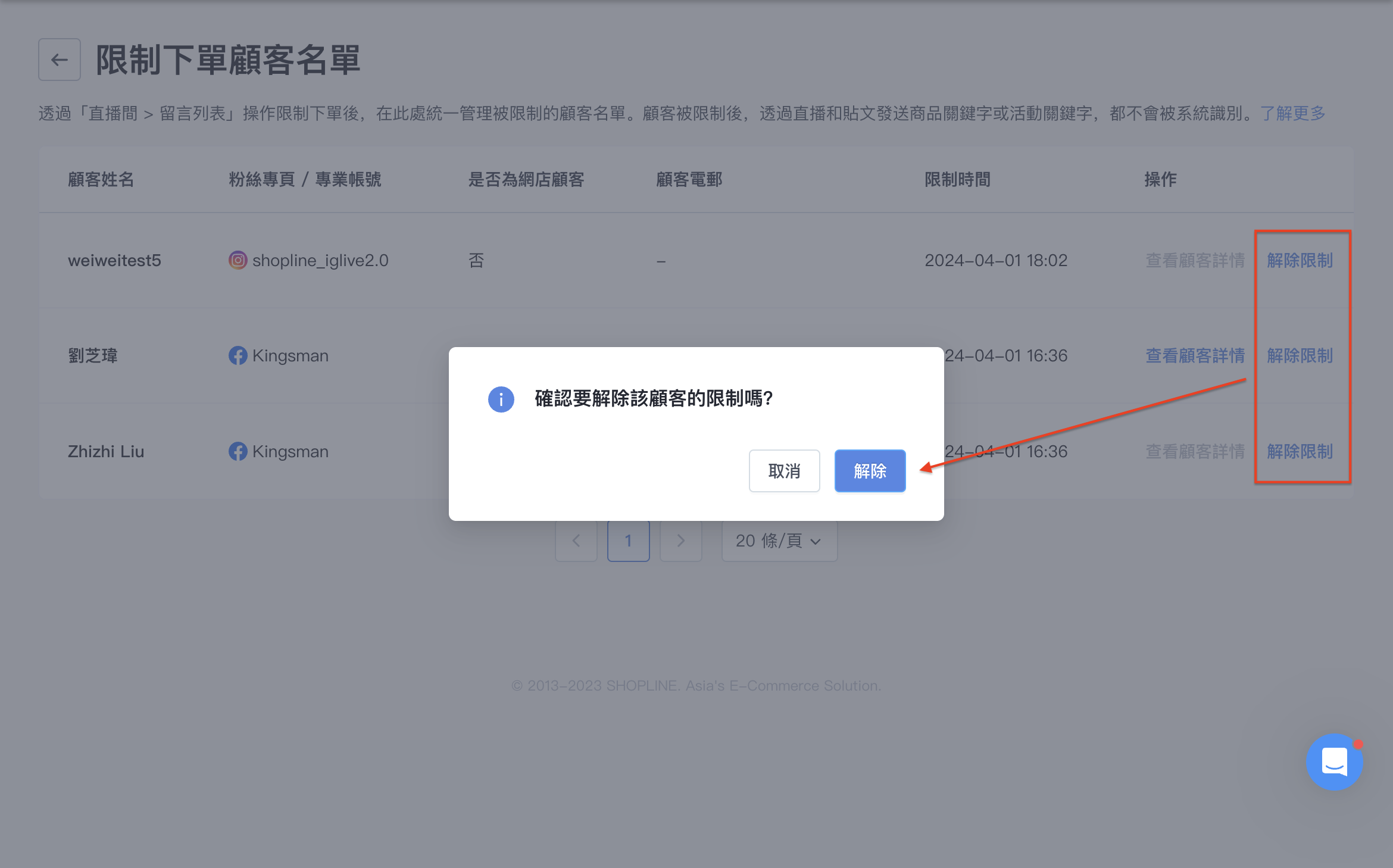The image size is (1393, 868).
Task: Go to previous page arrow
Action: (576, 541)
